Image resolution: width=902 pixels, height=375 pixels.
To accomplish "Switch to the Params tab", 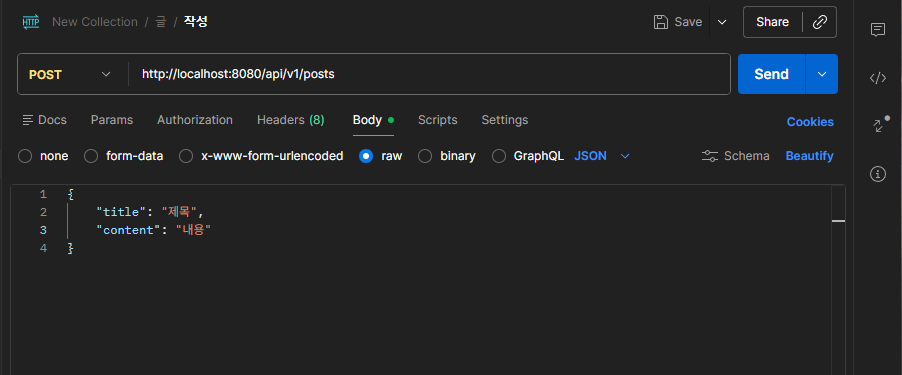I will click(x=112, y=120).
